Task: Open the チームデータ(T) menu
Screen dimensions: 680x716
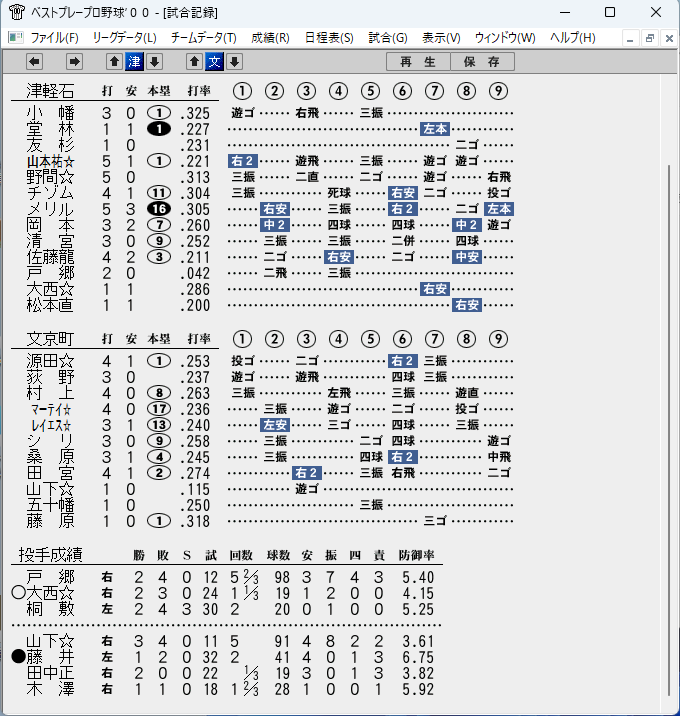Action: (x=204, y=37)
